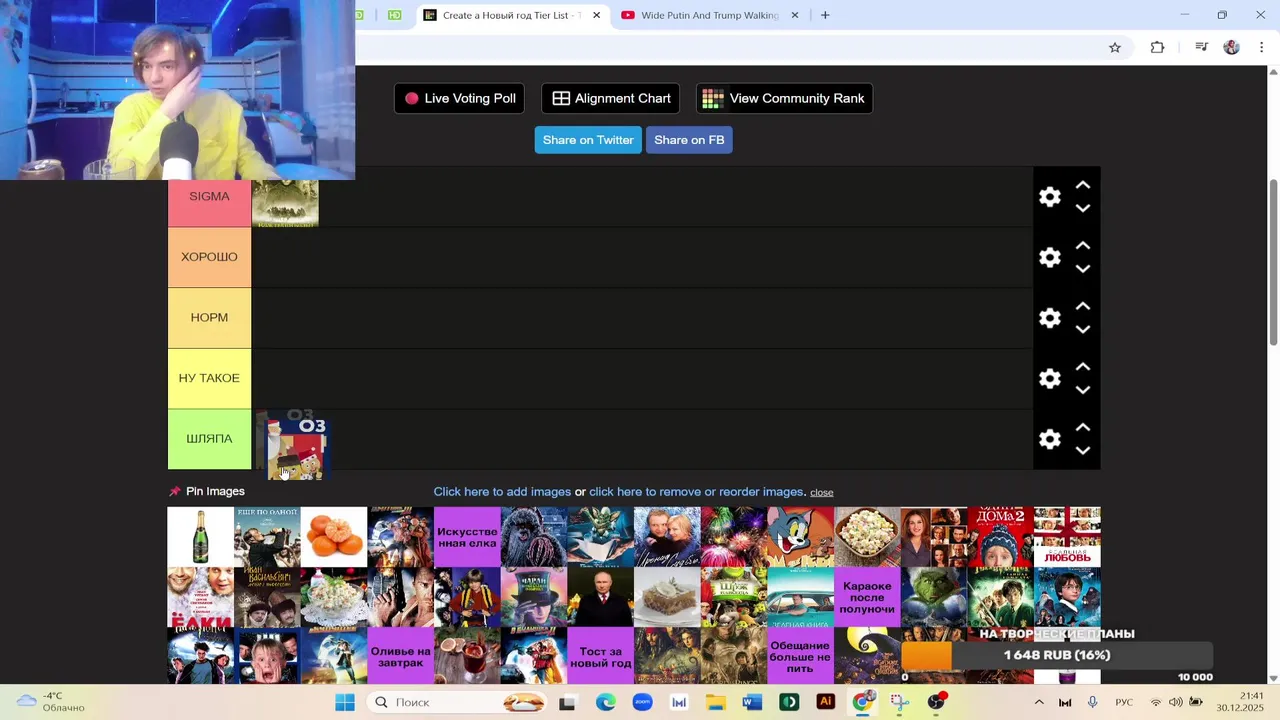1280x720 pixels.
Task: Open Chrome three-dot menu
Action: [x=1262, y=47]
